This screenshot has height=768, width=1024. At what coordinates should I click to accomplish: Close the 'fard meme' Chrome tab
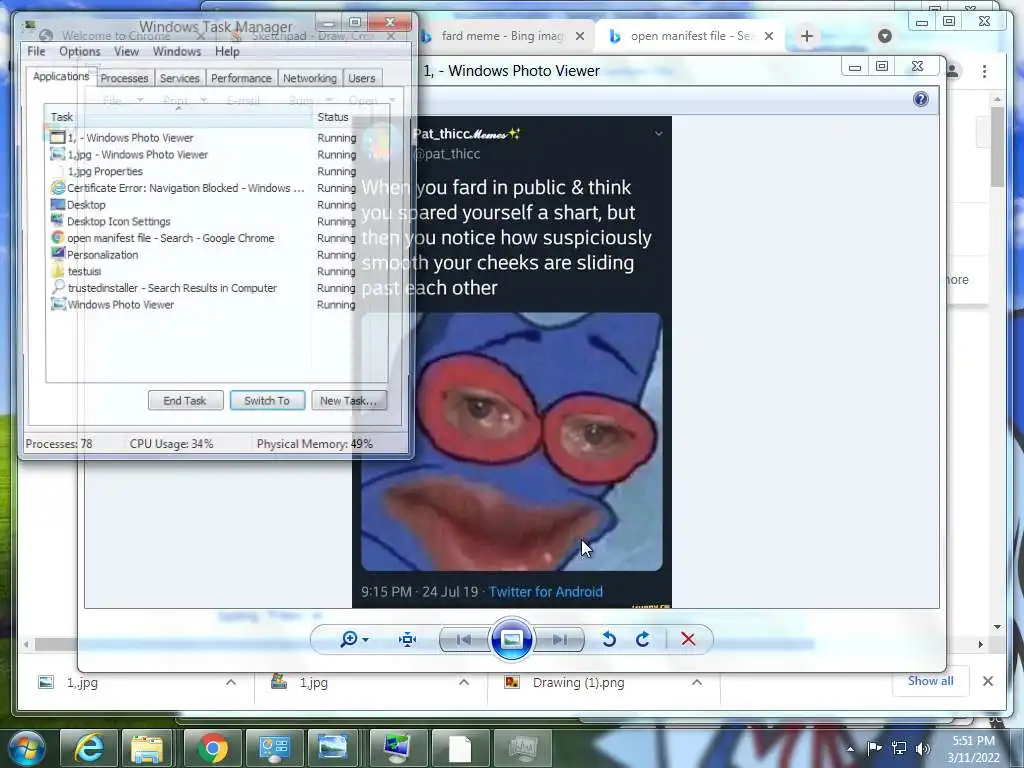point(579,36)
